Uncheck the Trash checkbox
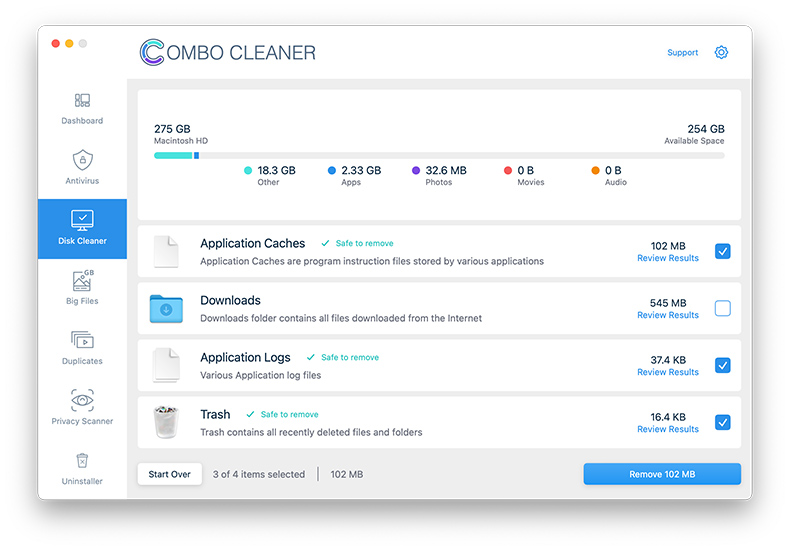This screenshot has height=550, width=790. 723,422
